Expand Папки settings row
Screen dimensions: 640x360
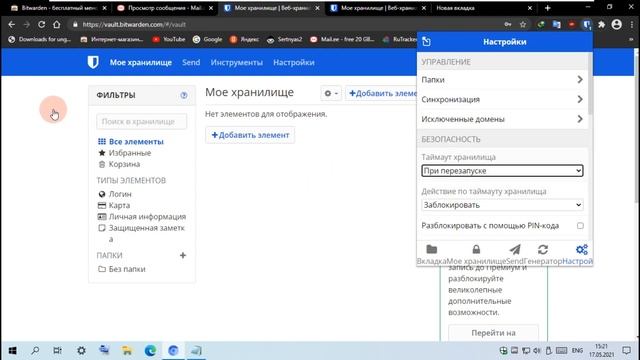(502, 80)
